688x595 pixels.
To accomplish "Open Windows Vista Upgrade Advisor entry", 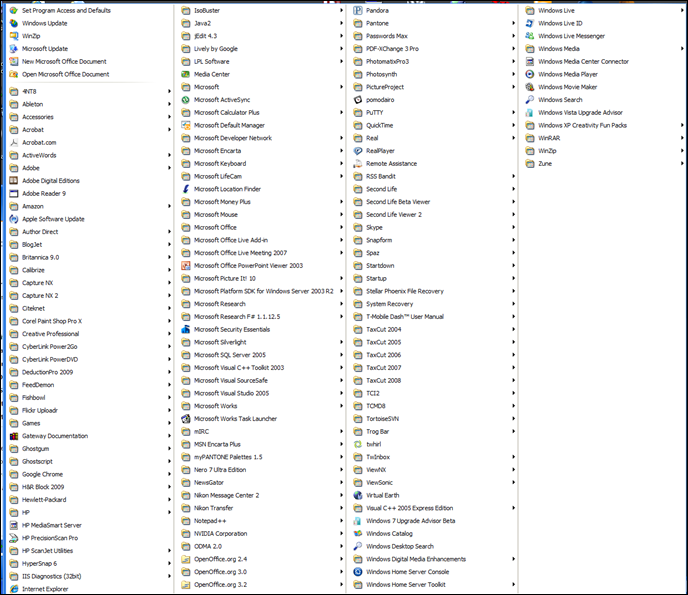I will click(x=580, y=112).
